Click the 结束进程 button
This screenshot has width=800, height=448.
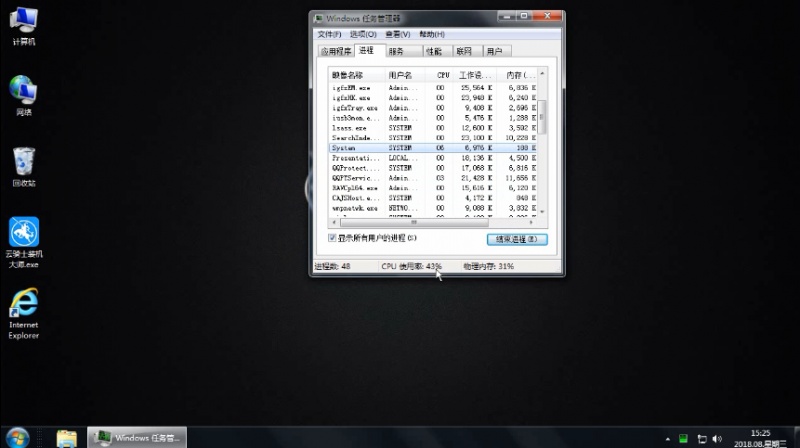coord(517,239)
